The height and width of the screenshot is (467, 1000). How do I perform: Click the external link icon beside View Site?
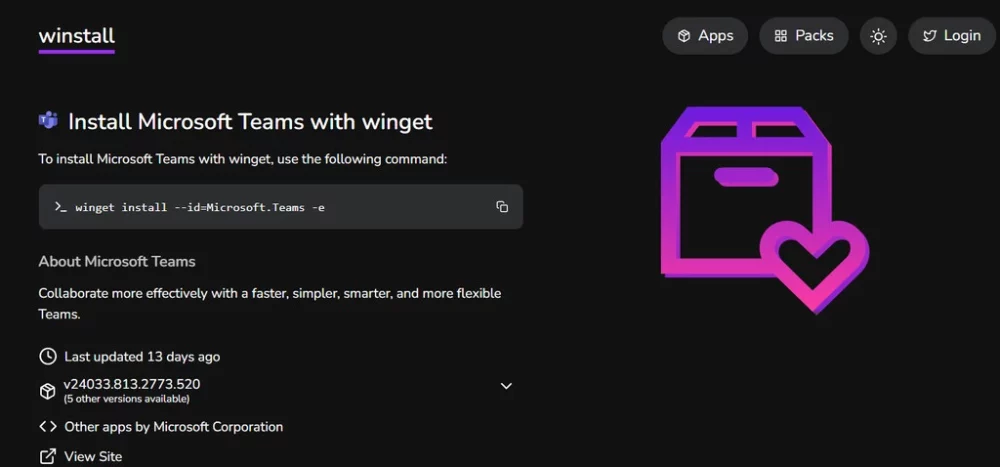tap(48, 457)
